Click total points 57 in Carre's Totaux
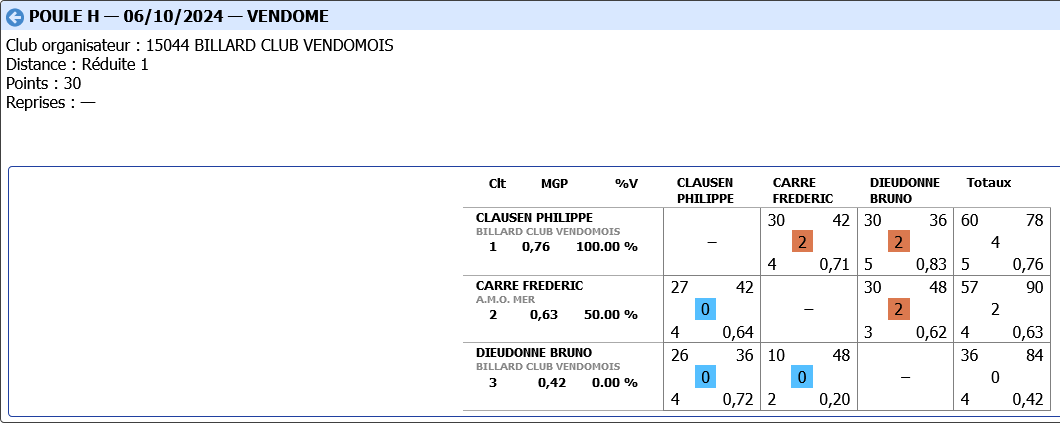The height and width of the screenshot is (423, 1060). click(x=969, y=288)
